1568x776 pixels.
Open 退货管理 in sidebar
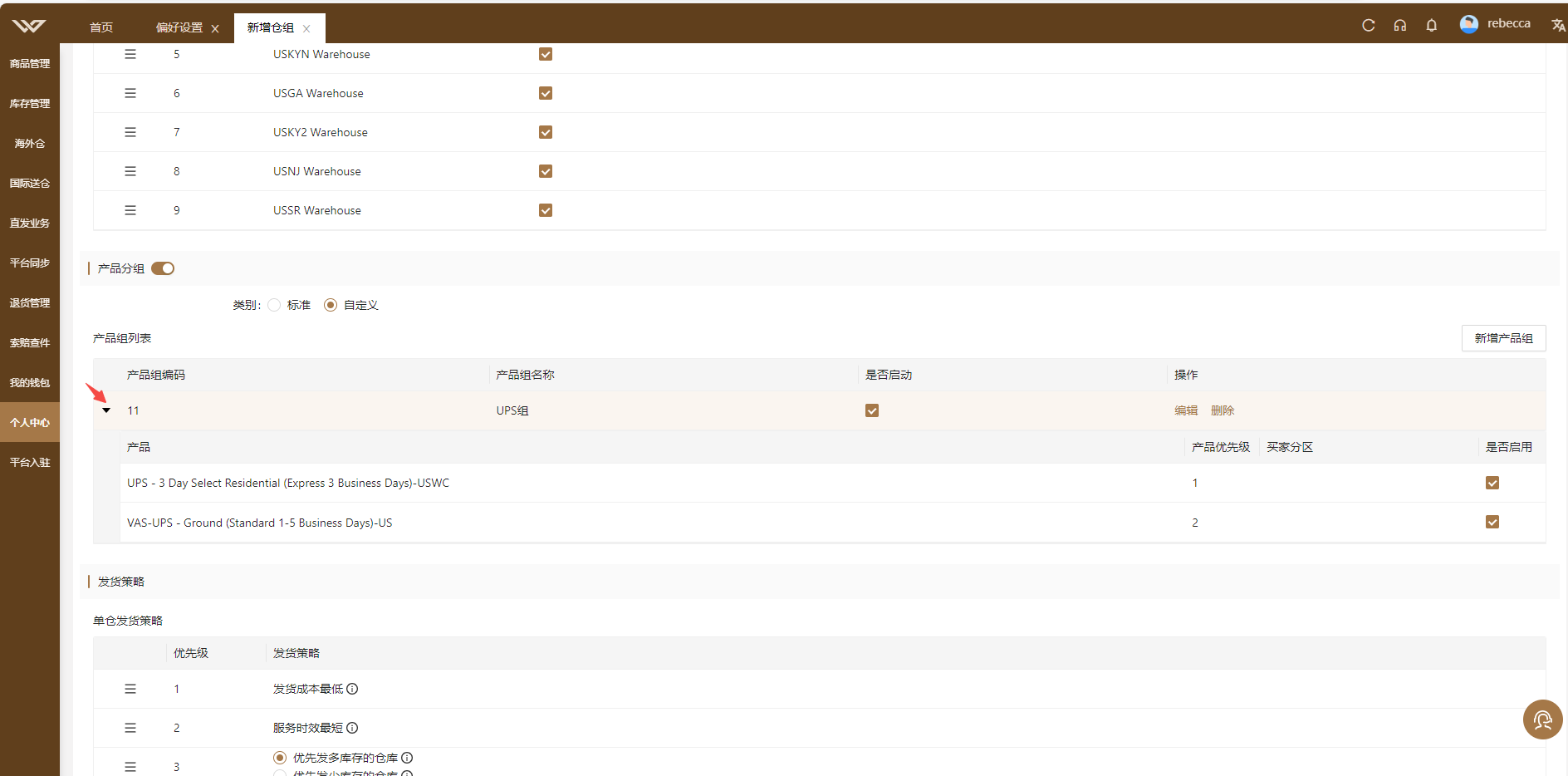30,302
